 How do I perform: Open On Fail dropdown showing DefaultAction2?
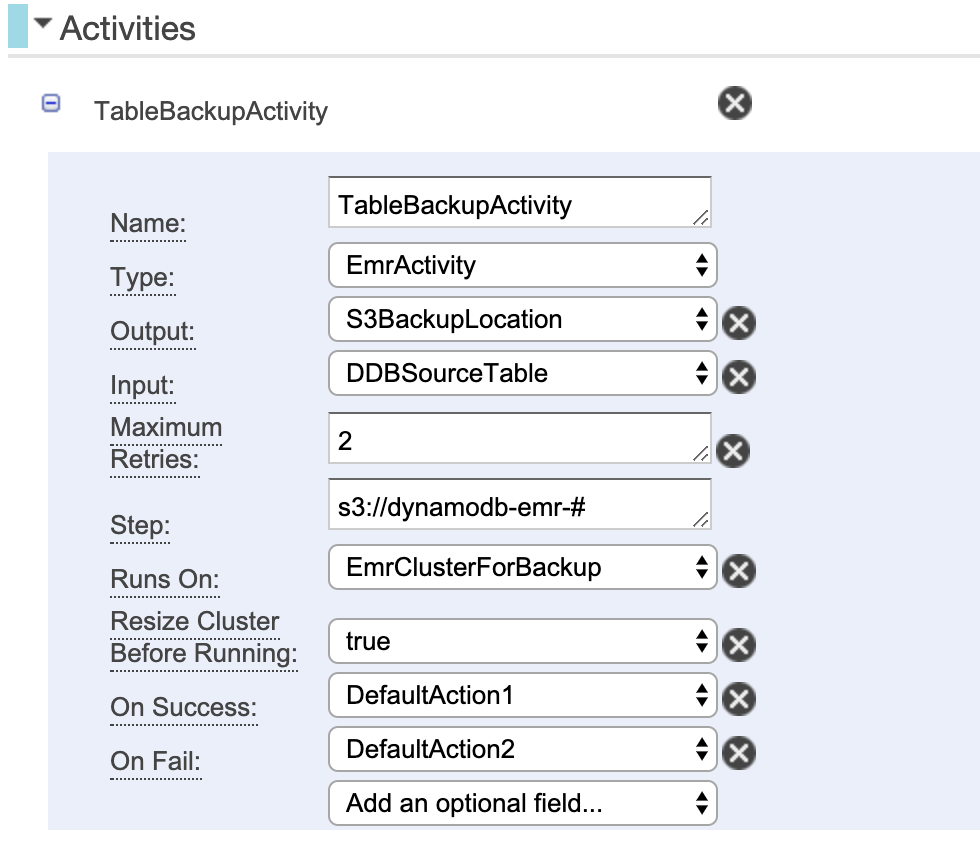(522, 749)
